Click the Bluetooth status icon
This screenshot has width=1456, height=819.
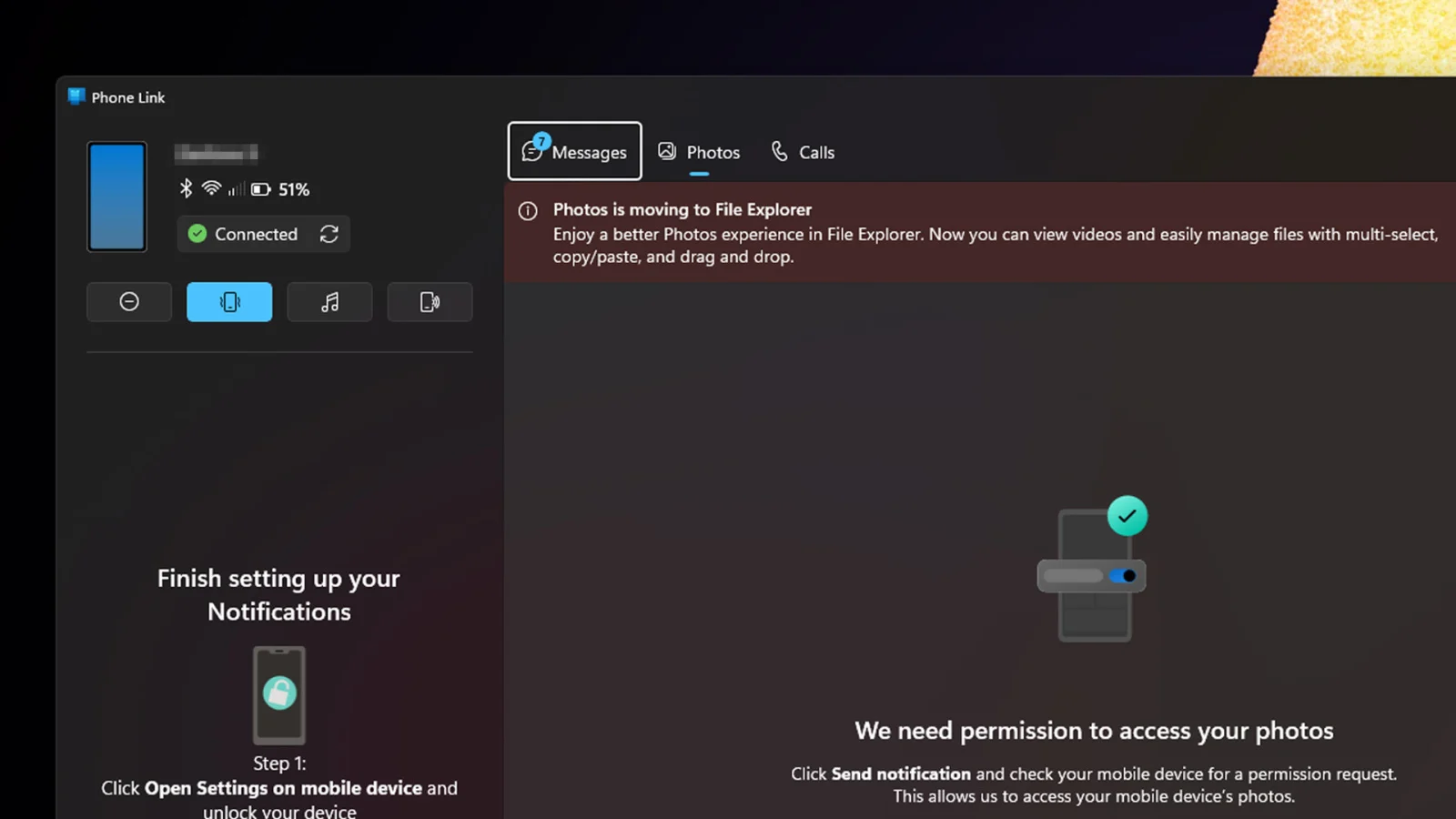[186, 188]
